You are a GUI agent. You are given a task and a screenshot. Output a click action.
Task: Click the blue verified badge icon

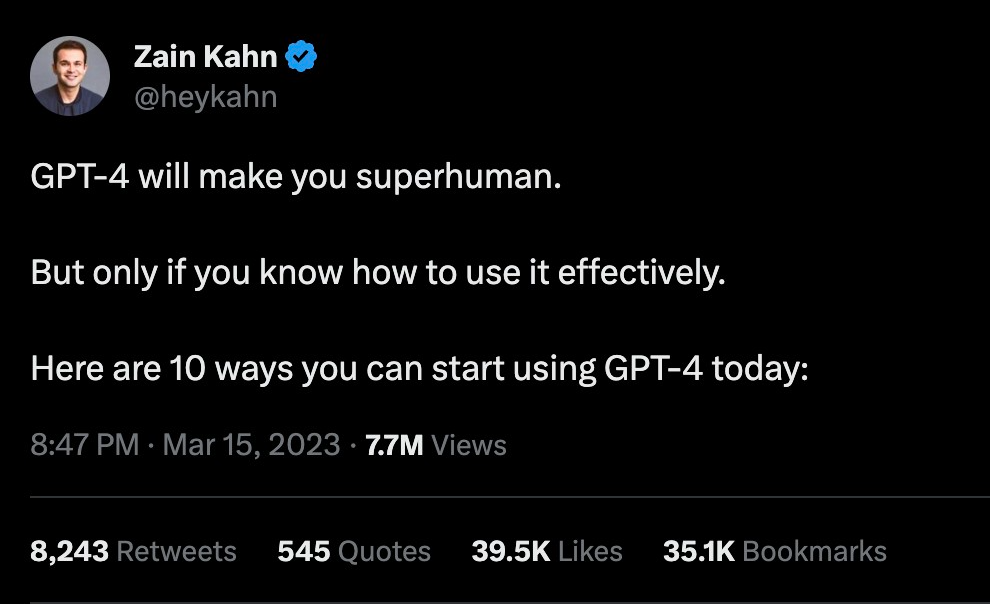tap(299, 56)
